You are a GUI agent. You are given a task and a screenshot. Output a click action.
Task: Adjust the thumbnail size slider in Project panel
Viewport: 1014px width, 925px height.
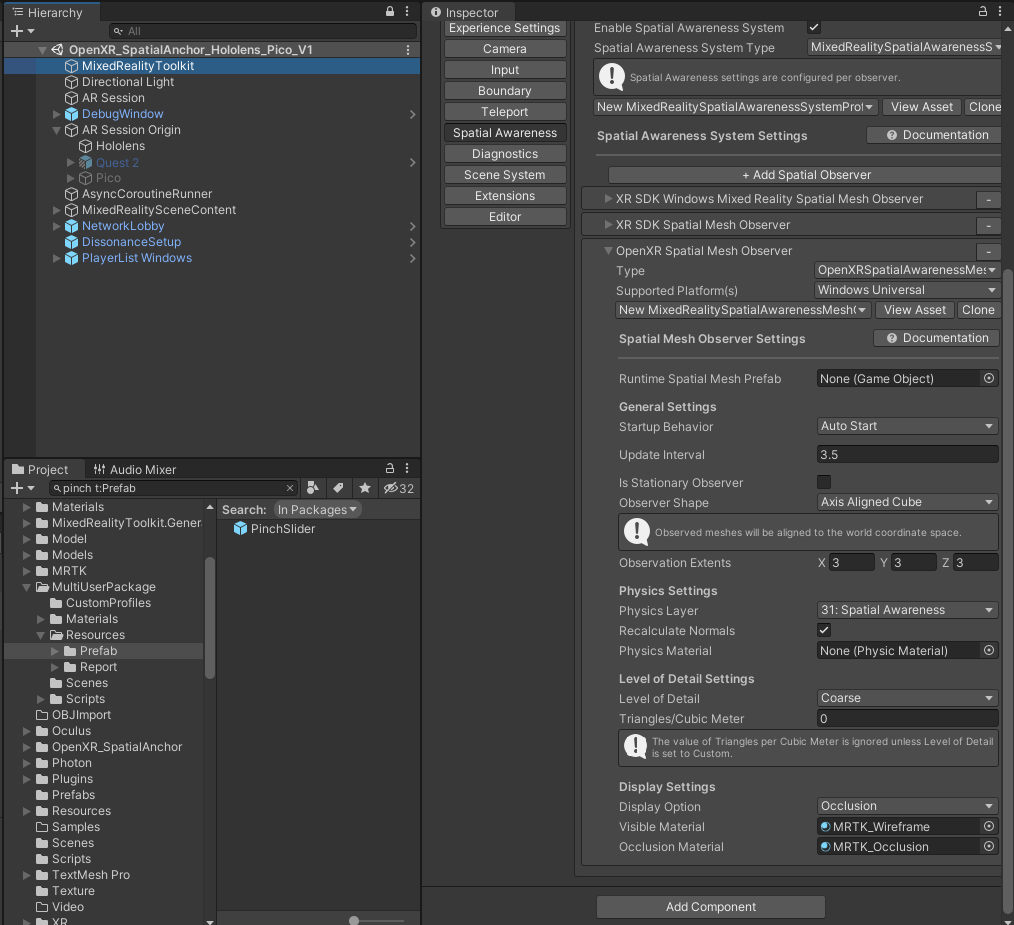click(x=353, y=918)
